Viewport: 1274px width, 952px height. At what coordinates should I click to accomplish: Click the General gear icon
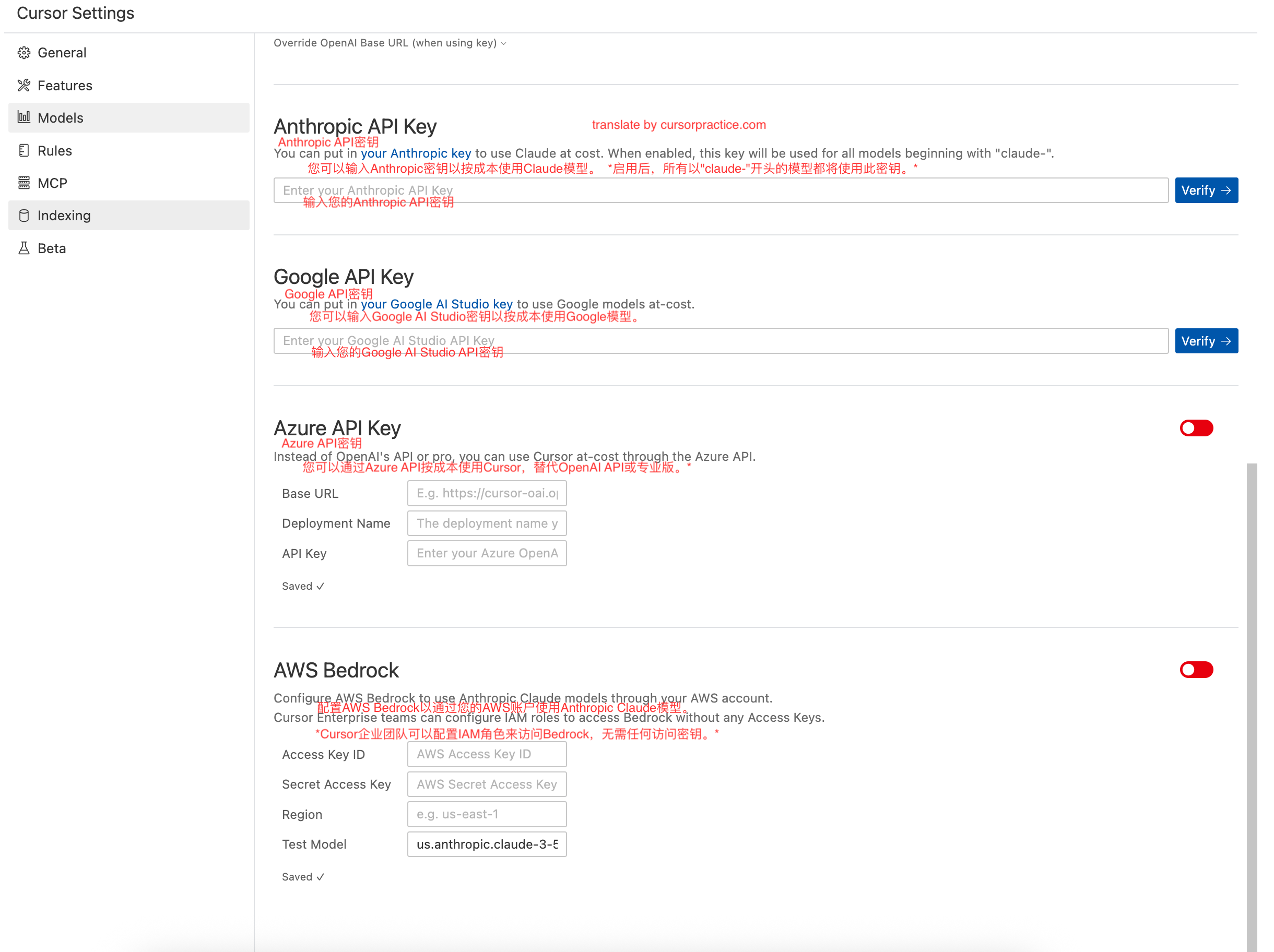click(23, 53)
